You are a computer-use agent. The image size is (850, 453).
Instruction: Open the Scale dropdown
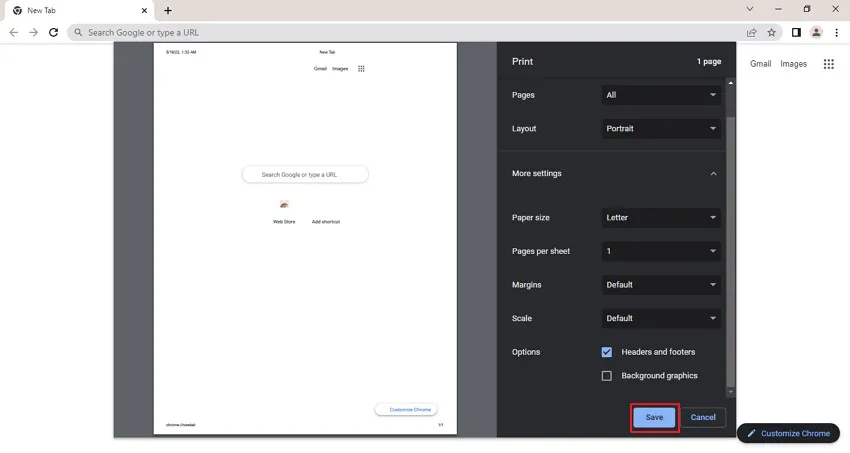click(x=661, y=318)
